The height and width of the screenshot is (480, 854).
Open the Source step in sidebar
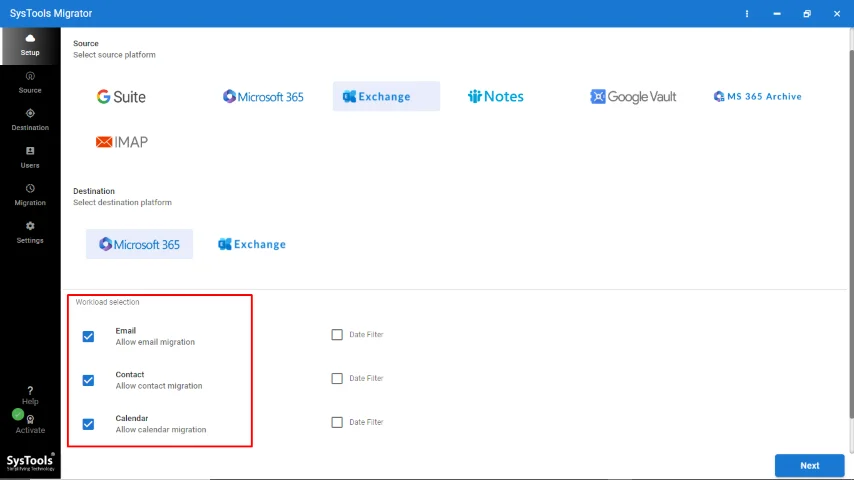(x=30, y=82)
